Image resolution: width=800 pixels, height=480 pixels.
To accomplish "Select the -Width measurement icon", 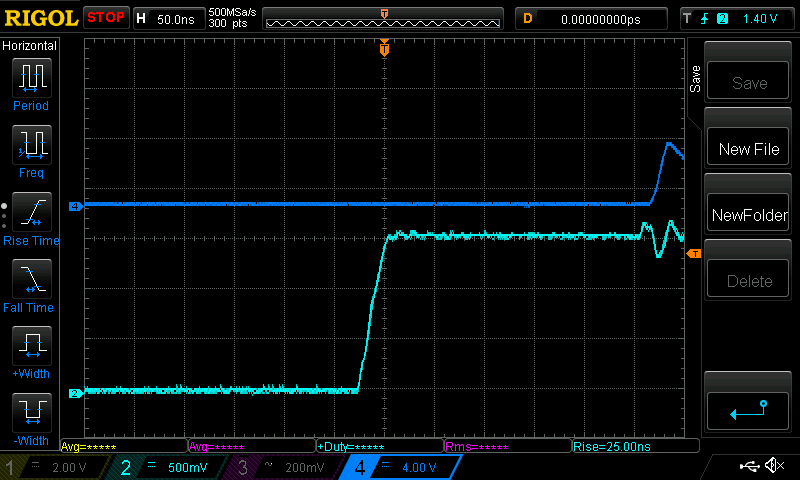I will (31, 412).
